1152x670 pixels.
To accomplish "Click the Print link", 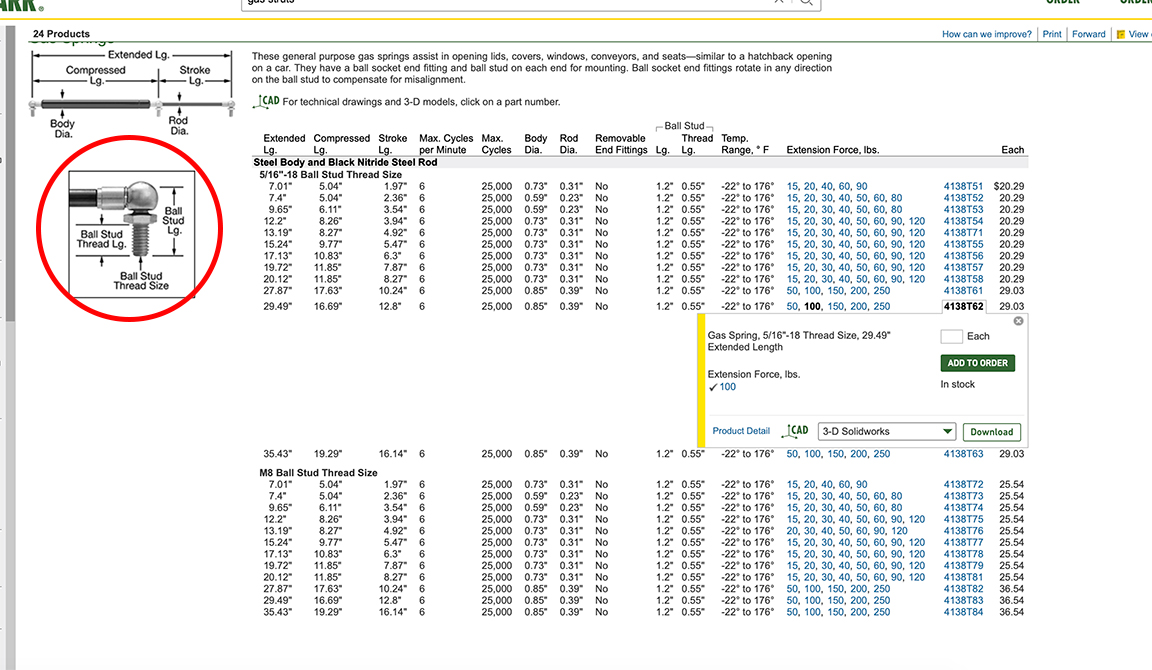I will pyautogui.click(x=1051, y=35).
